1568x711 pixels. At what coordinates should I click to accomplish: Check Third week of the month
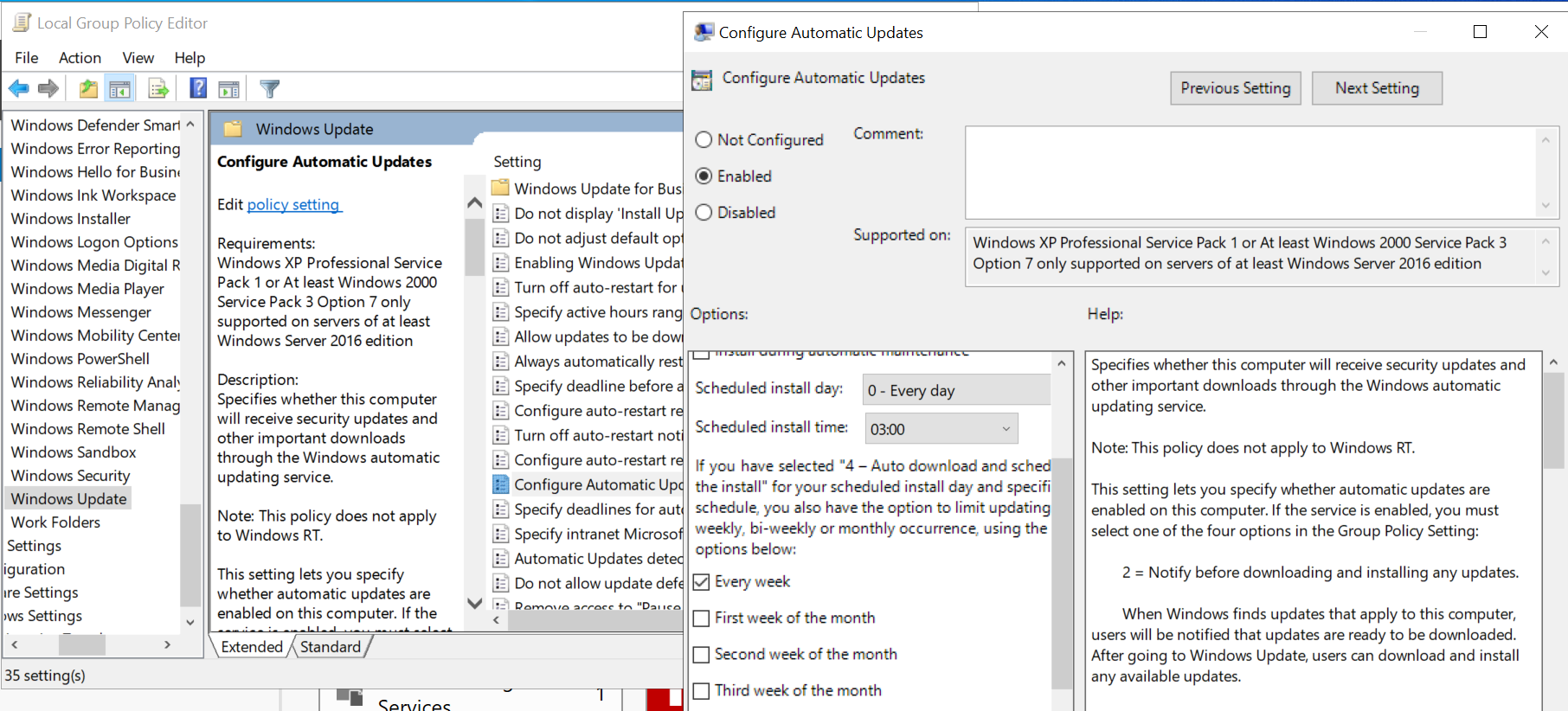click(x=702, y=691)
